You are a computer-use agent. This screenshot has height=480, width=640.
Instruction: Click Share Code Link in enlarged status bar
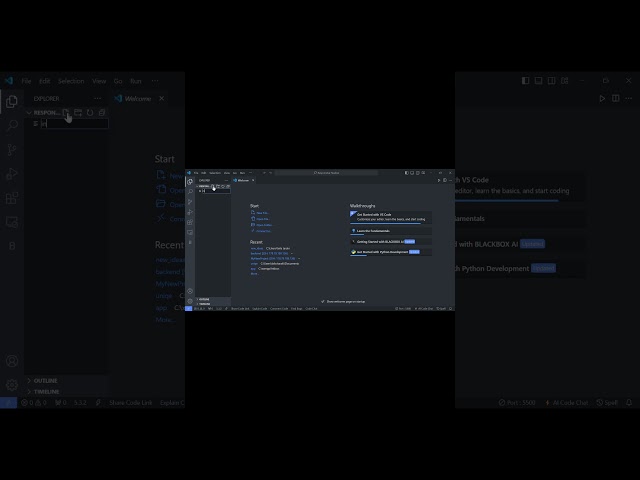pos(131,402)
